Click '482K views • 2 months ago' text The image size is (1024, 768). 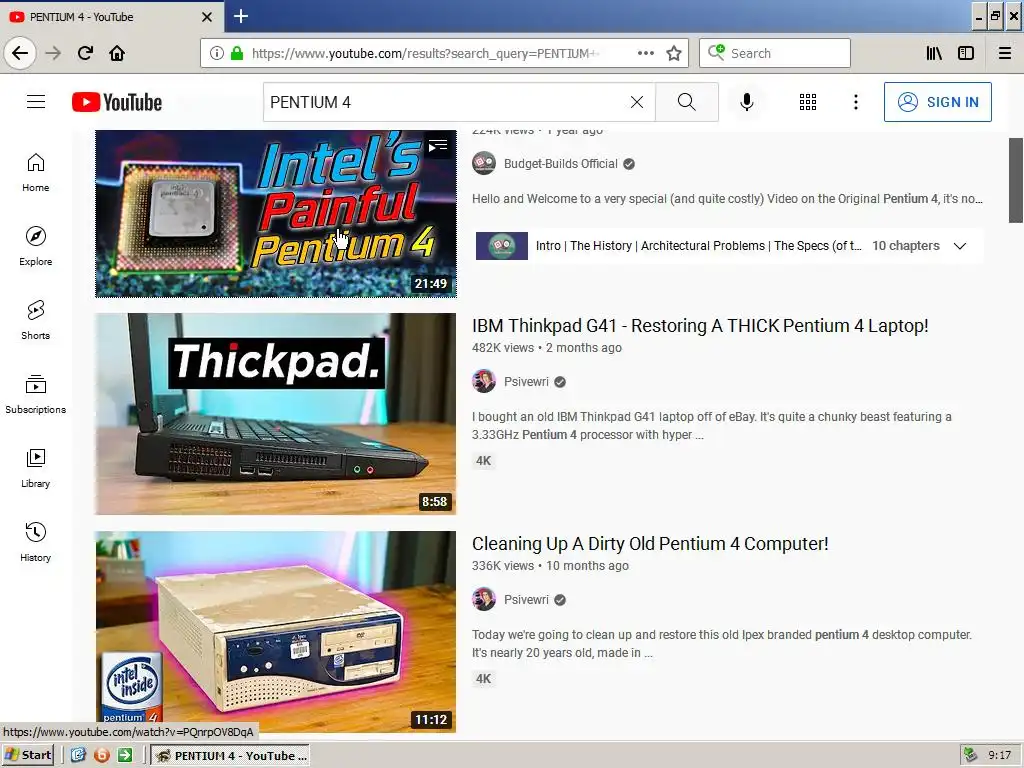pyautogui.click(x=547, y=348)
